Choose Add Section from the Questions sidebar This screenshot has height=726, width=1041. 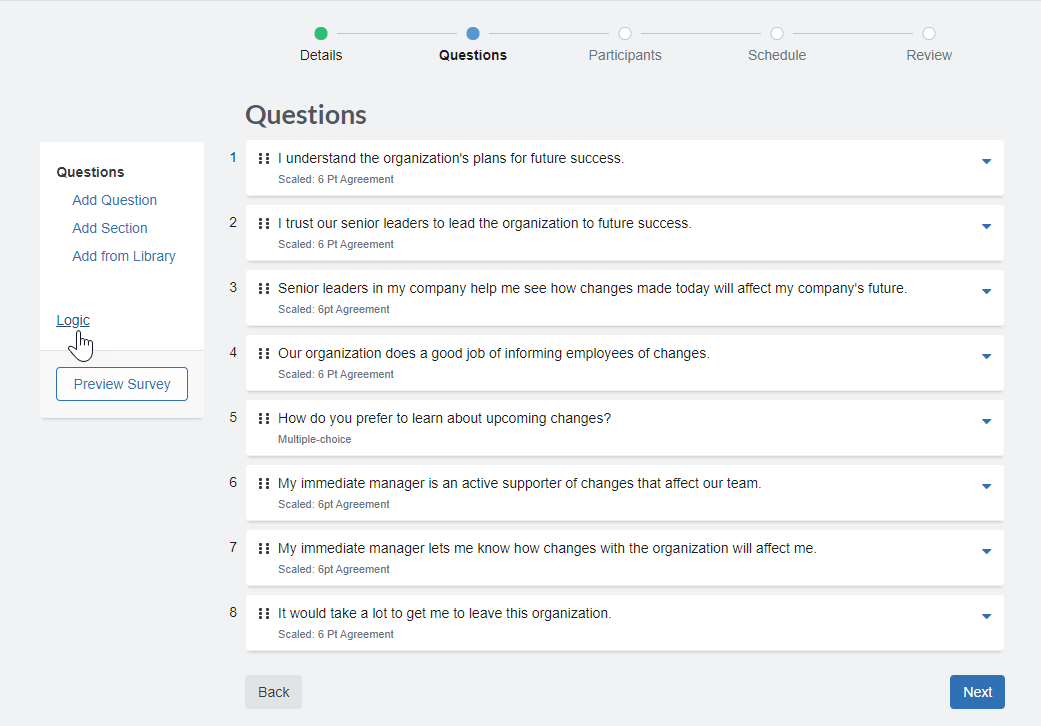click(109, 228)
